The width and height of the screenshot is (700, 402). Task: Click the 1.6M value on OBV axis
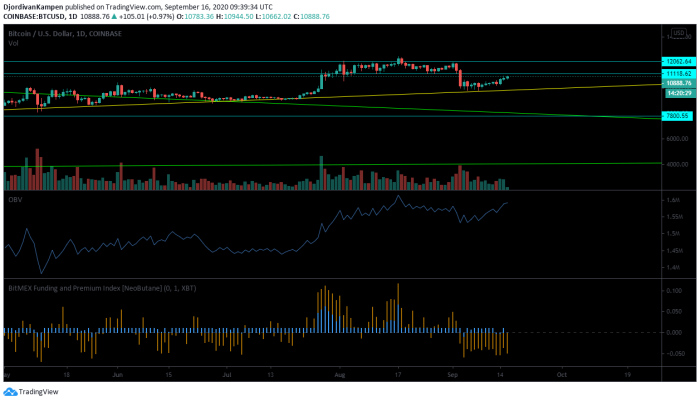point(673,200)
